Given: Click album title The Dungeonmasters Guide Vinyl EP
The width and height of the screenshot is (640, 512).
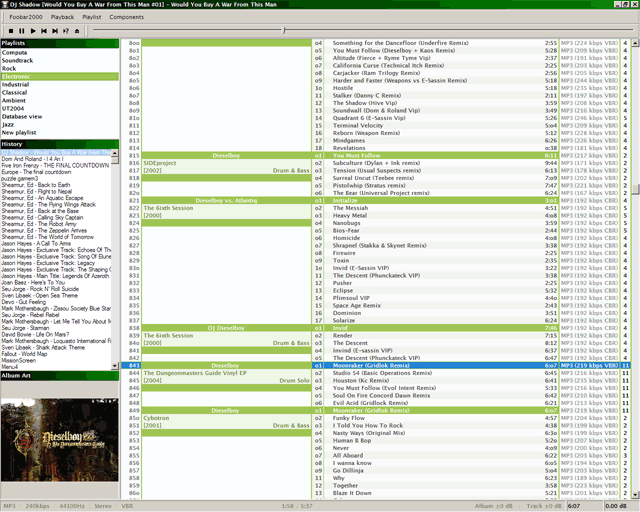Looking at the screenshot, I should (195, 373).
